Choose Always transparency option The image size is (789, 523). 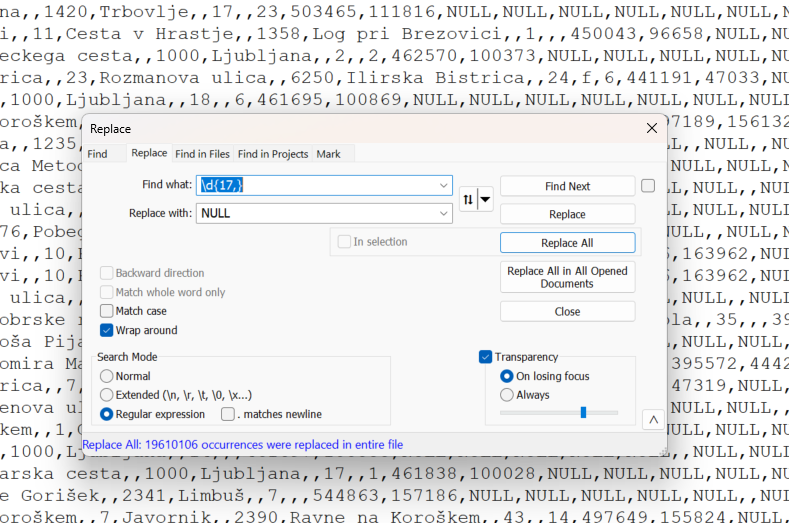tap(507, 395)
